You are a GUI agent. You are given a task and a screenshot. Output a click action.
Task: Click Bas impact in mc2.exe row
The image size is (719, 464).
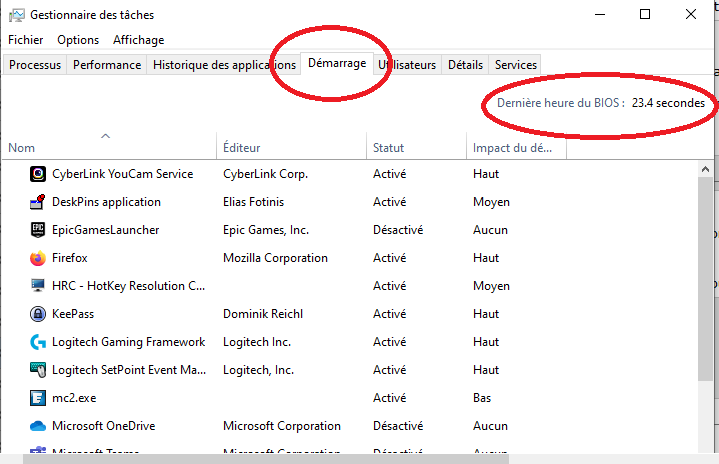click(x=482, y=398)
